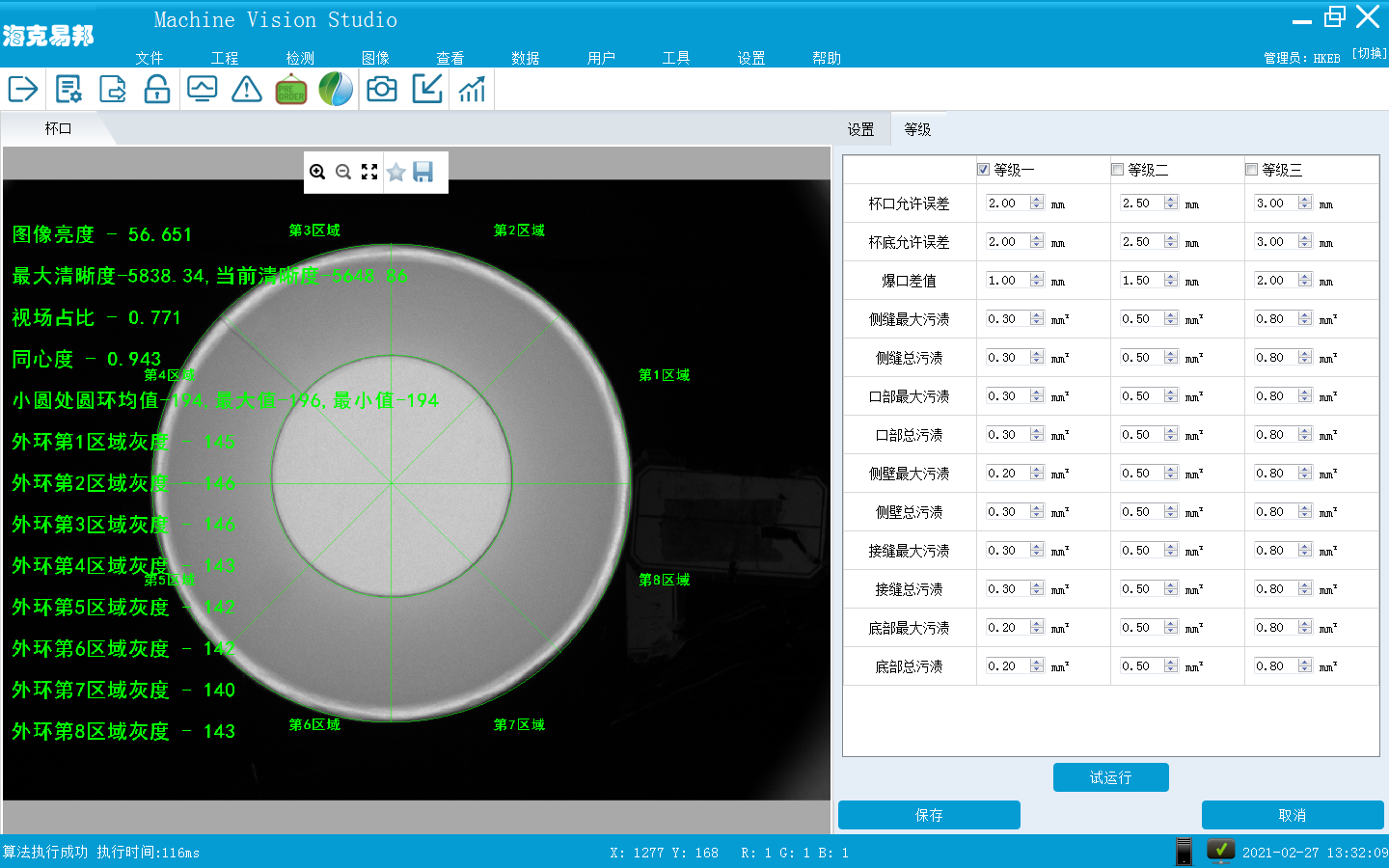Click spinner arrows for 爆口差值 等级二
Screen dimensions: 1389x868
click(x=1171, y=281)
